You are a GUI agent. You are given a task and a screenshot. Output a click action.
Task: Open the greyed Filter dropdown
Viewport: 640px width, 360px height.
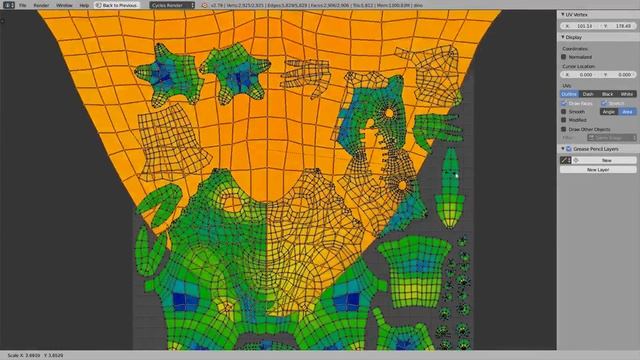pyautogui.click(x=611, y=138)
